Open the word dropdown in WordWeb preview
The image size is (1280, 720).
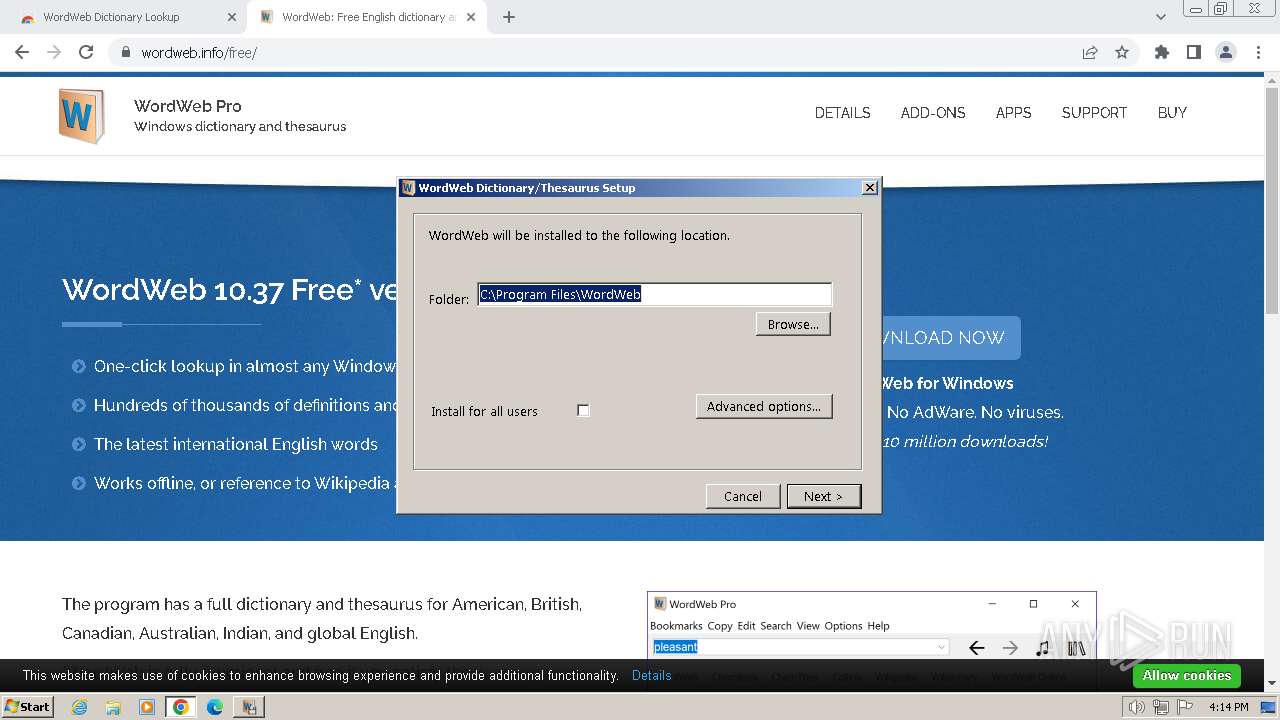(941, 647)
